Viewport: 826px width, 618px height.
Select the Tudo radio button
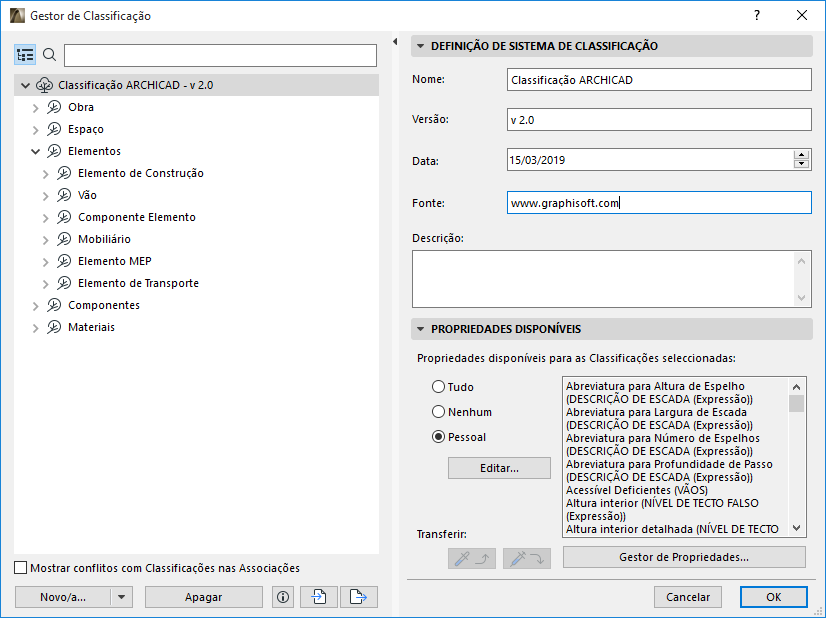[x=439, y=387]
